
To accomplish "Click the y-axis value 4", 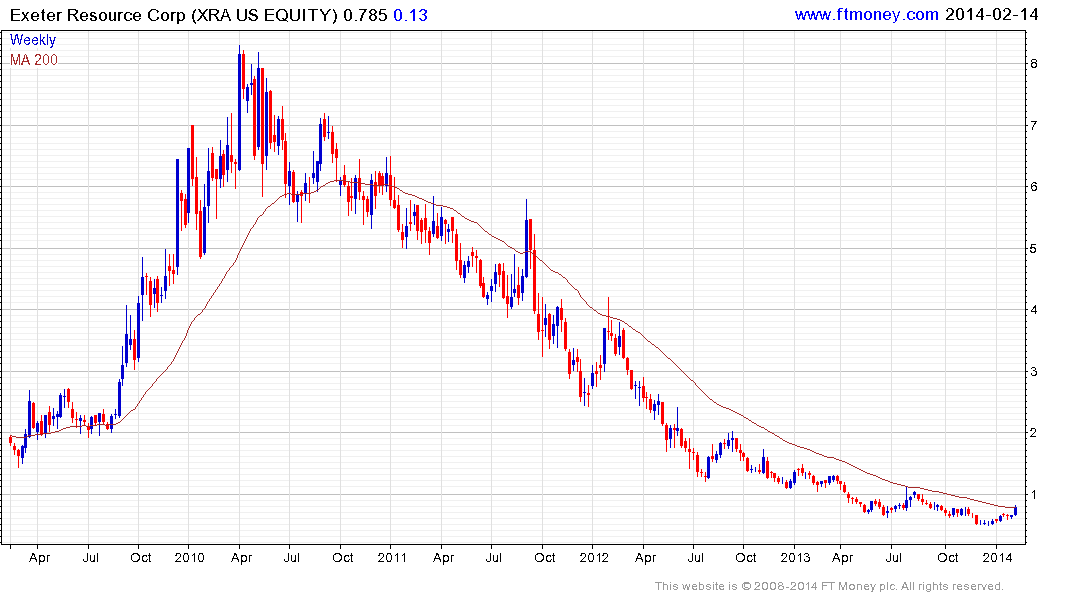I will [x=1033, y=310].
